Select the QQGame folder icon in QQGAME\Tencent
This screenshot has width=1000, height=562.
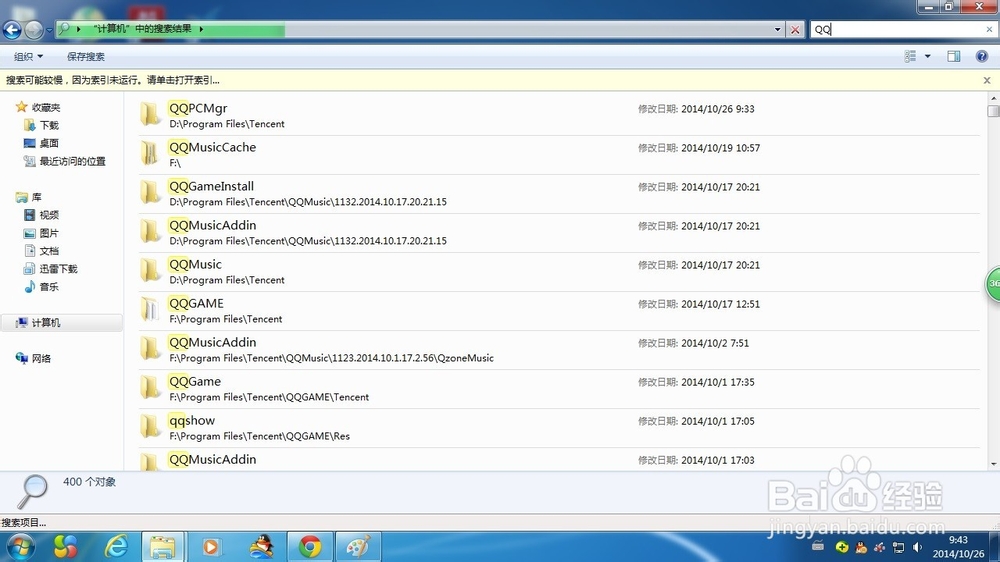151,388
